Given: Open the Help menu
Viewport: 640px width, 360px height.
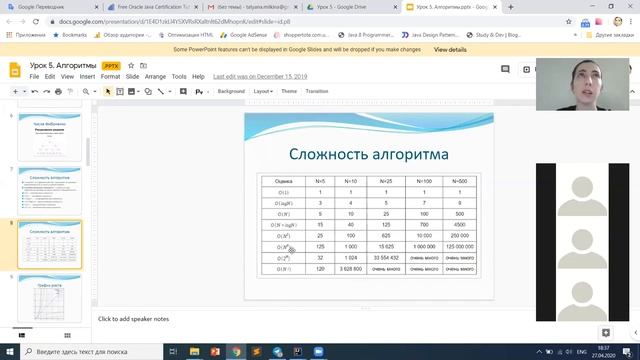Looking at the screenshot, I should coord(198,77).
